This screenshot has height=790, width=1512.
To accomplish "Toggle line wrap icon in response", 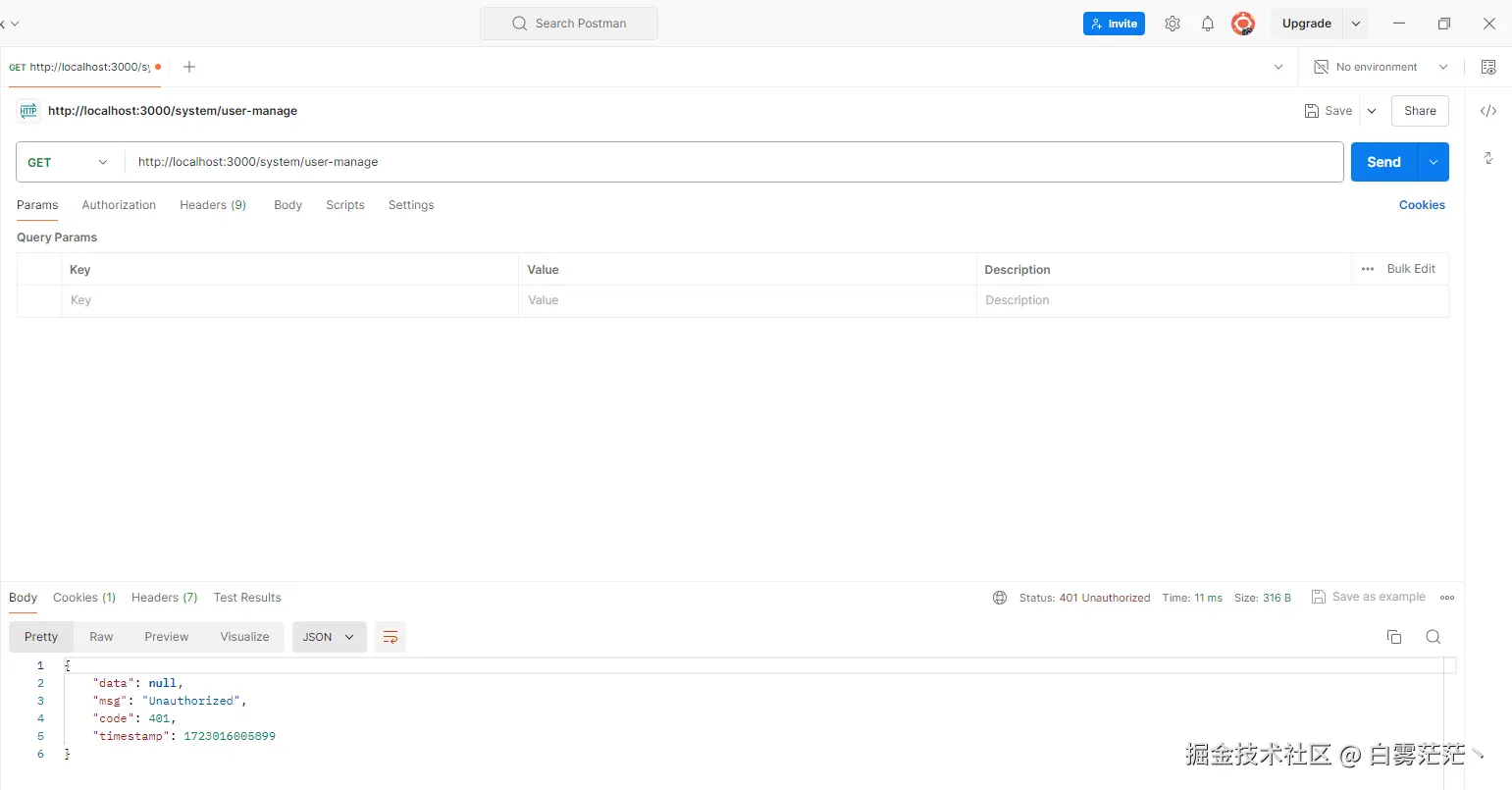I will pos(391,637).
